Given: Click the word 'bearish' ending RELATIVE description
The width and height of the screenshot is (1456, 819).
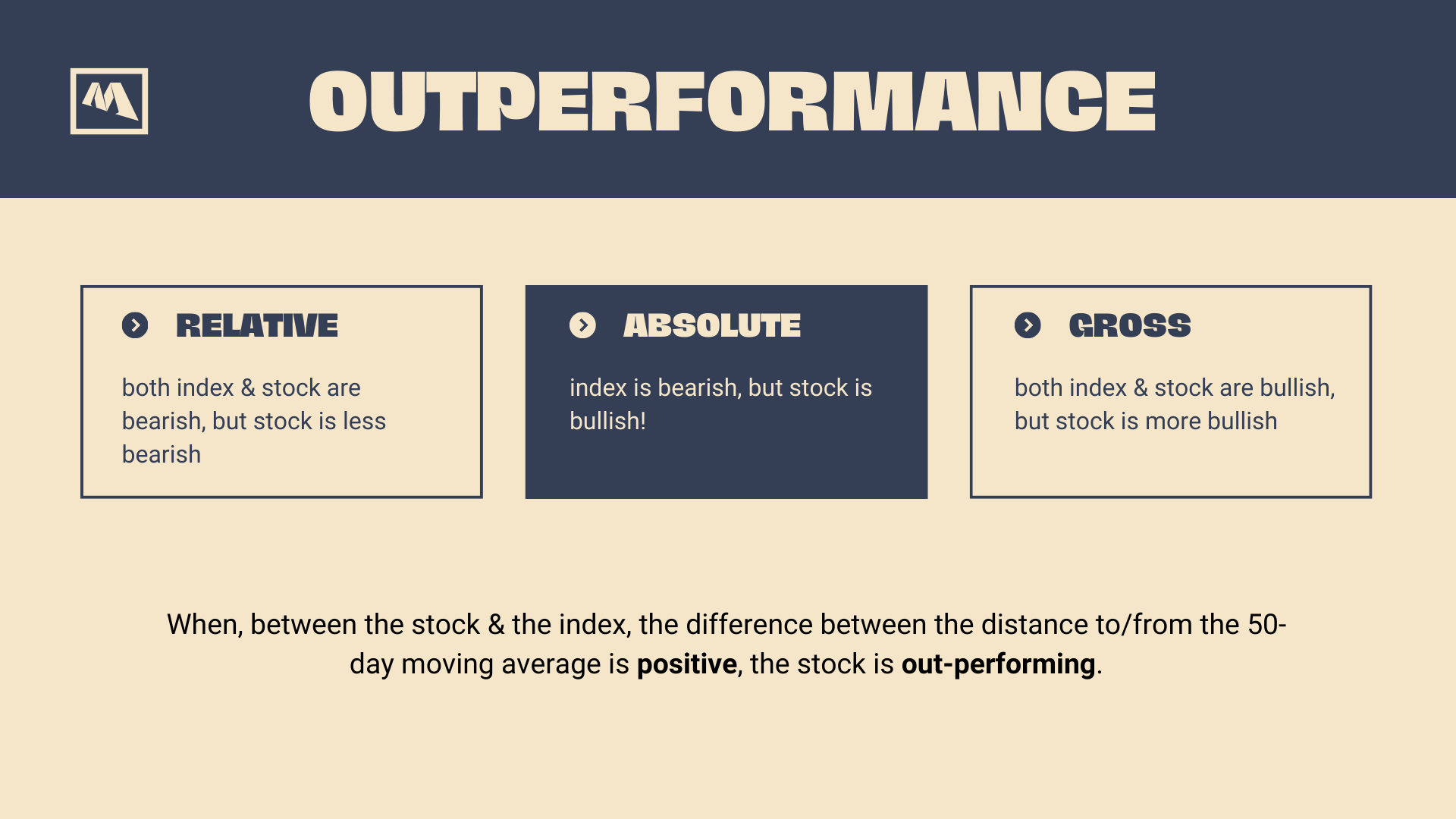Looking at the screenshot, I should [x=162, y=454].
